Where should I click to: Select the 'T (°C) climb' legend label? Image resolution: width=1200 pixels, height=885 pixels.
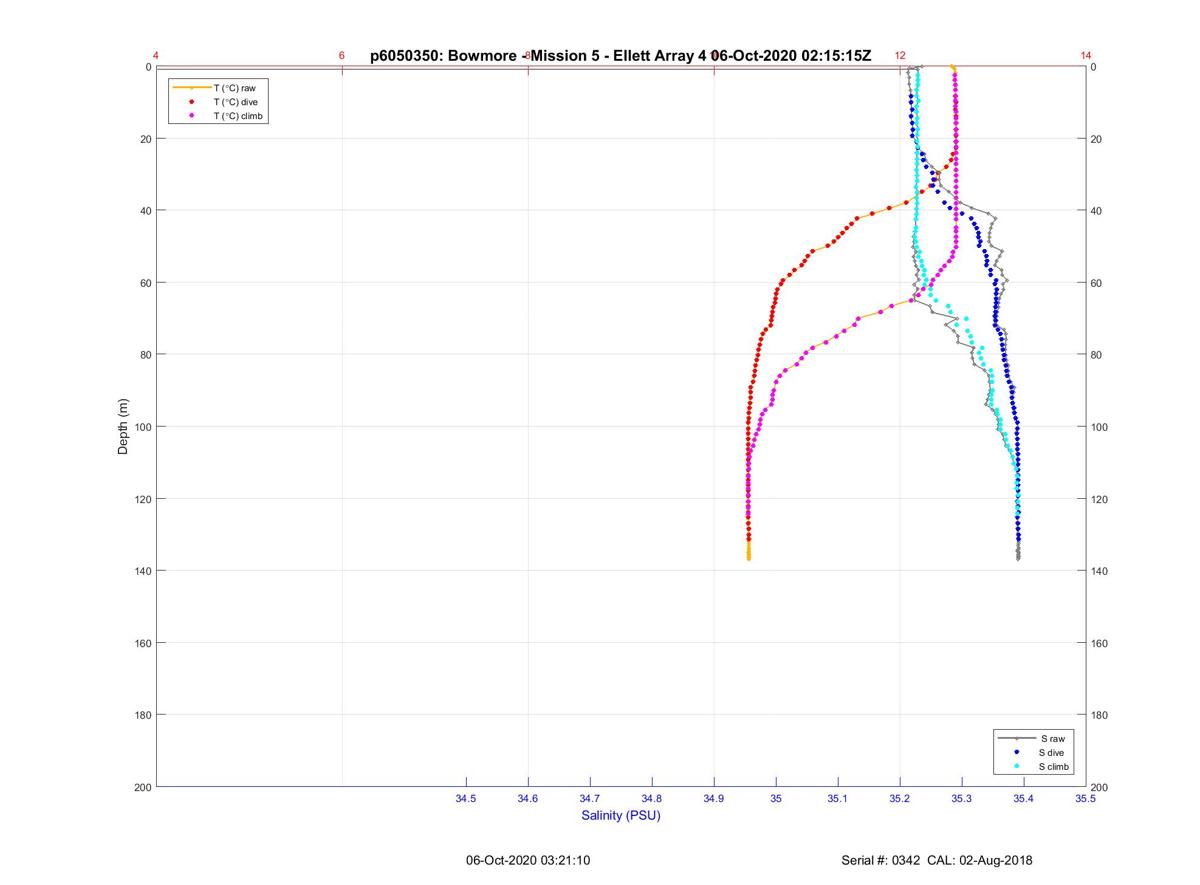point(238,116)
